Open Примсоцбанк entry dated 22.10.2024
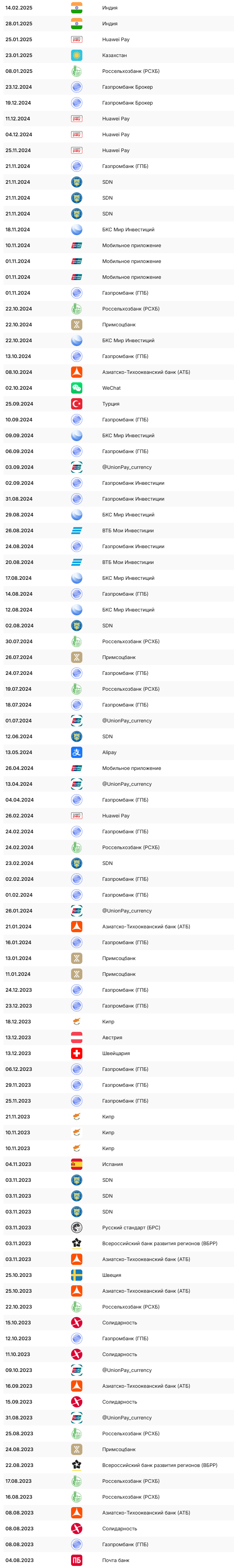The image size is (234, 1568). coord(119,325)
